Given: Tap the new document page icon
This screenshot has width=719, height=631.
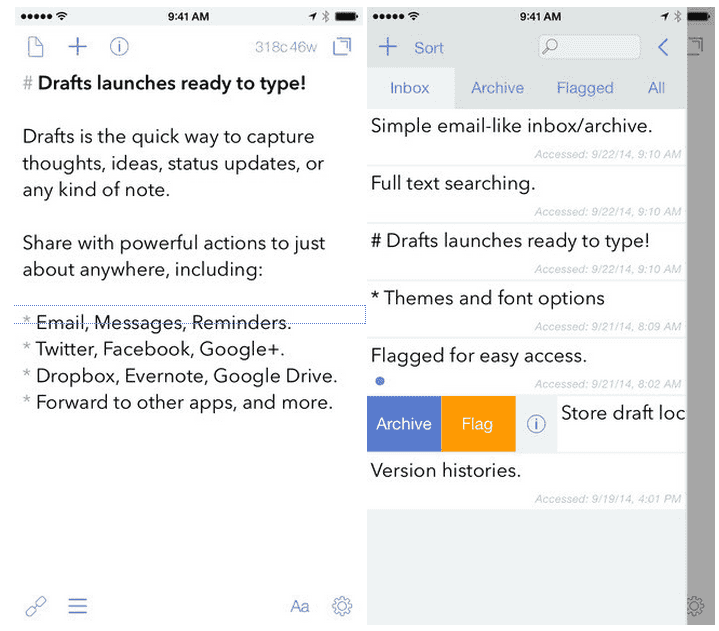Looking at the screenshot, I should [x=36, y=47].
